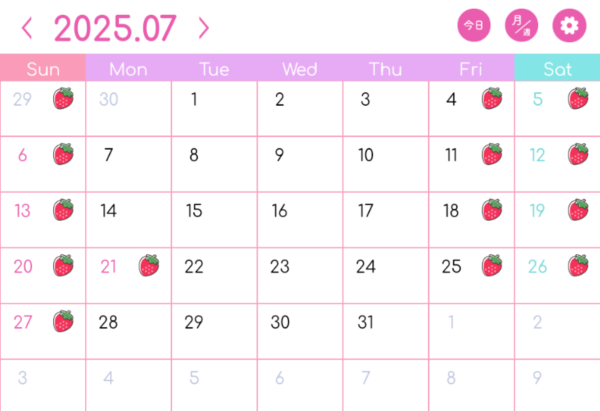Toggle month/week view button

521,26
